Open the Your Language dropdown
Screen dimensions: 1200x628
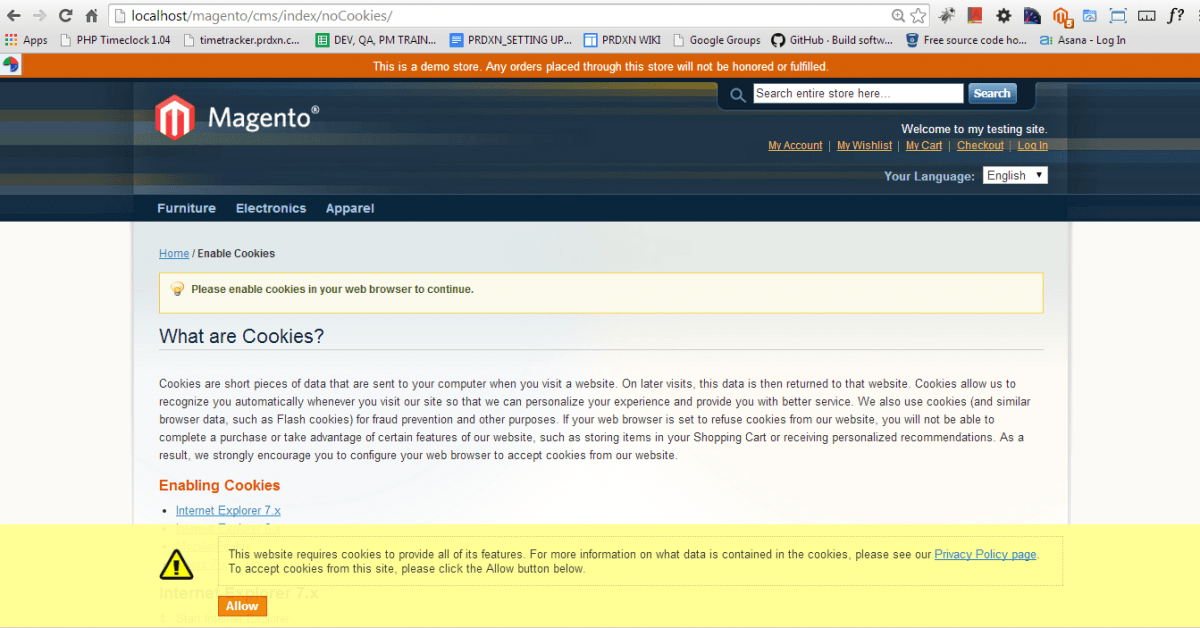point(1015,175)
